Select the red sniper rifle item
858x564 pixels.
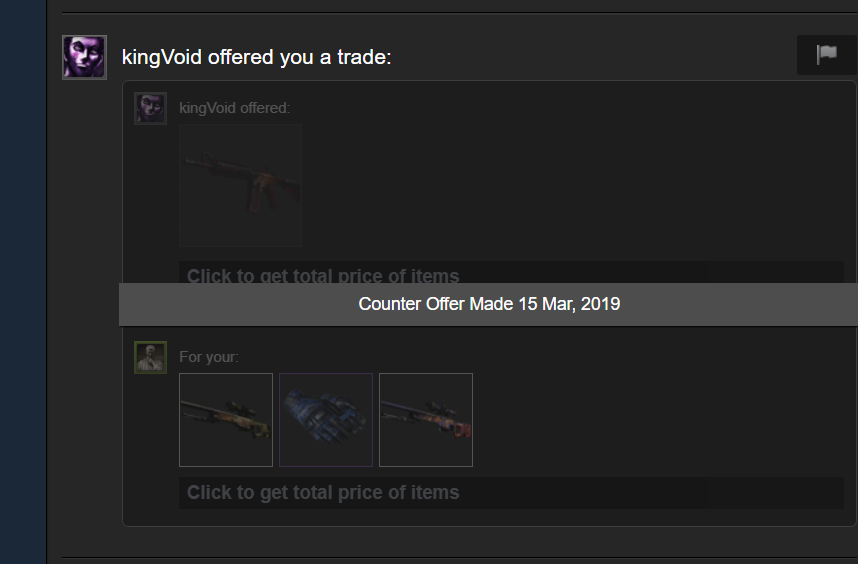[x=426, y=420]
